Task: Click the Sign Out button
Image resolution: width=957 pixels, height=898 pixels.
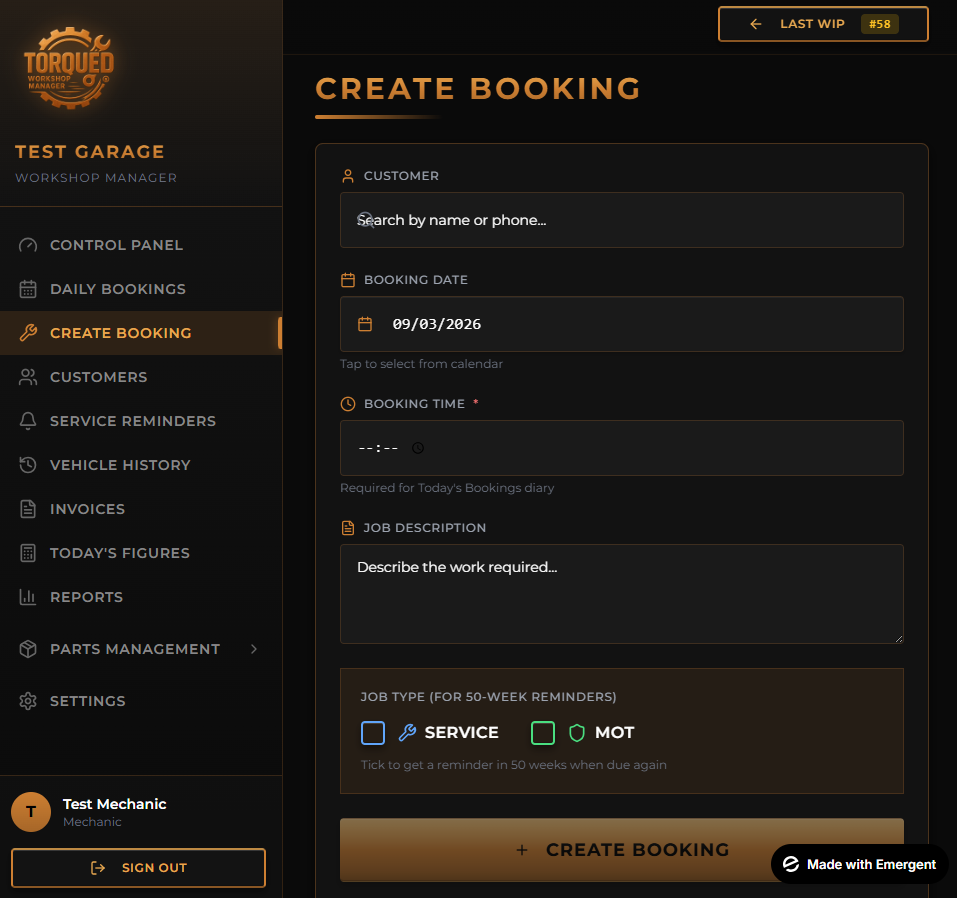Action: 138,868
